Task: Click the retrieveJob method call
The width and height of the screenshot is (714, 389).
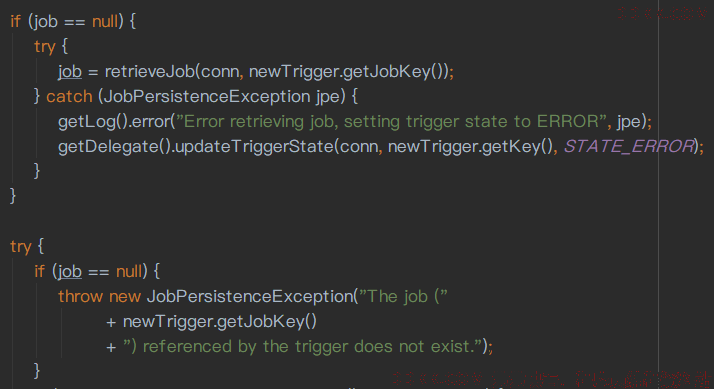Action: (x=149, y=72)
